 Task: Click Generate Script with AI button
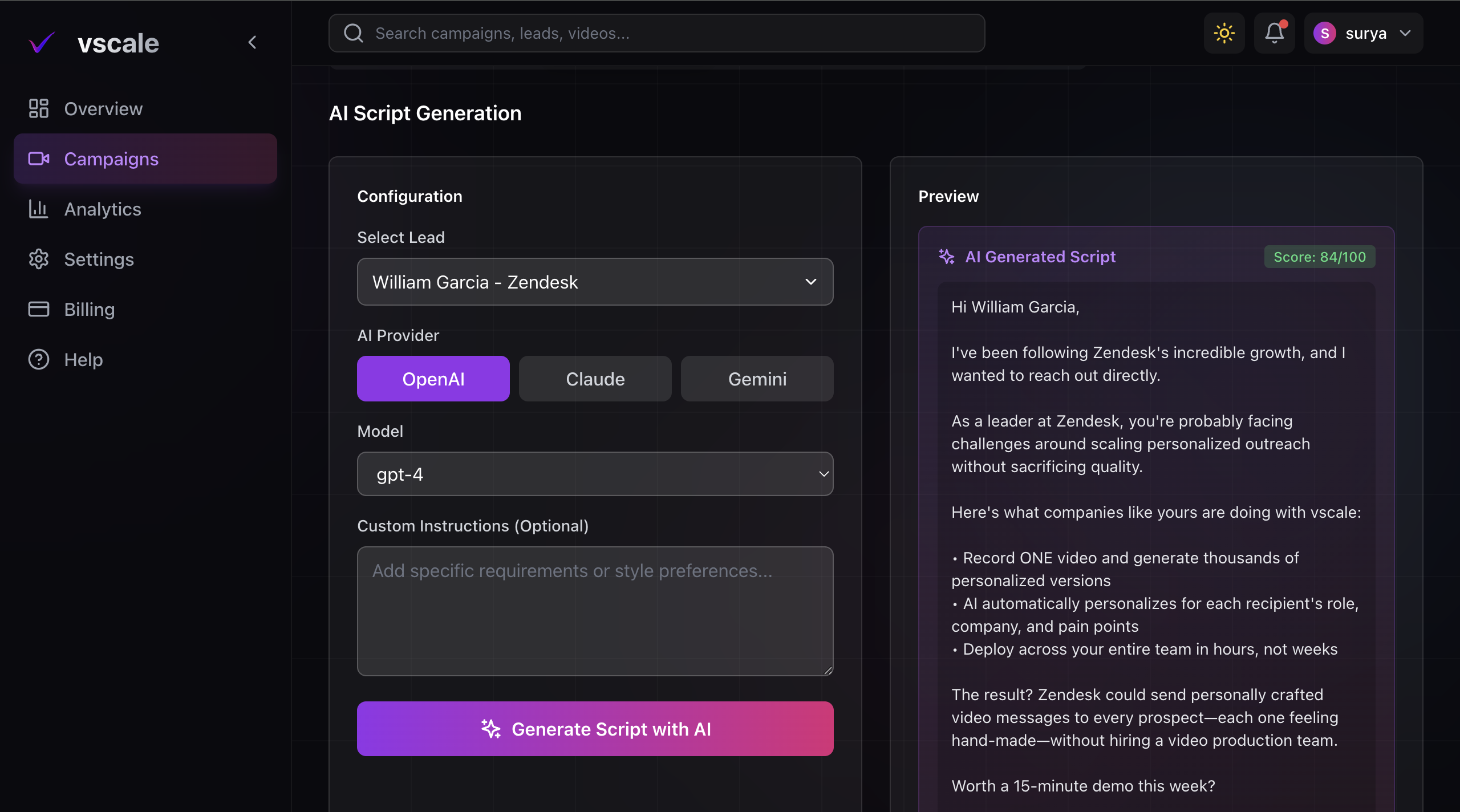pyautogui.click(x=595, y=729)
